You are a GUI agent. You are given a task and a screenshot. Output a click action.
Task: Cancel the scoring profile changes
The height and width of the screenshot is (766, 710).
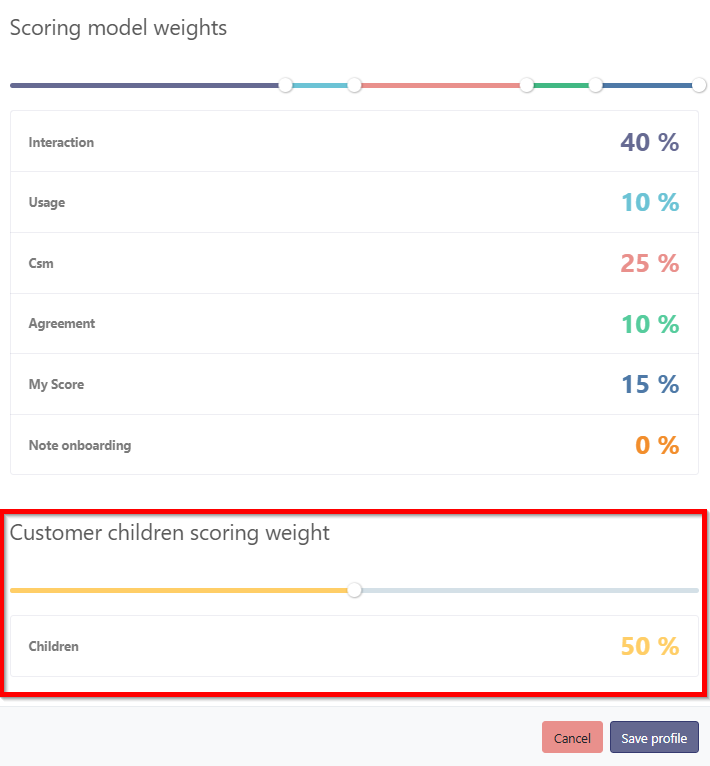click(x=572, y=738)
